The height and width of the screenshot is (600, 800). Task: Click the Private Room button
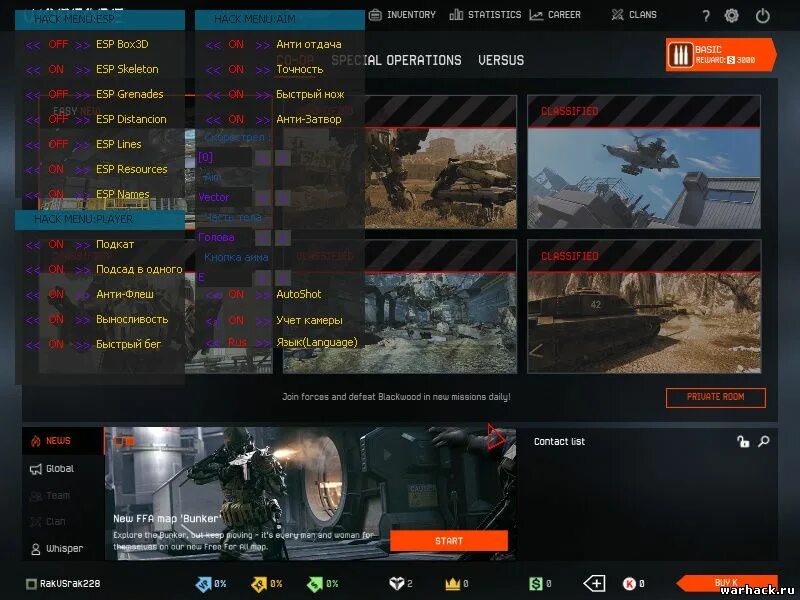(x=717, y=397)
